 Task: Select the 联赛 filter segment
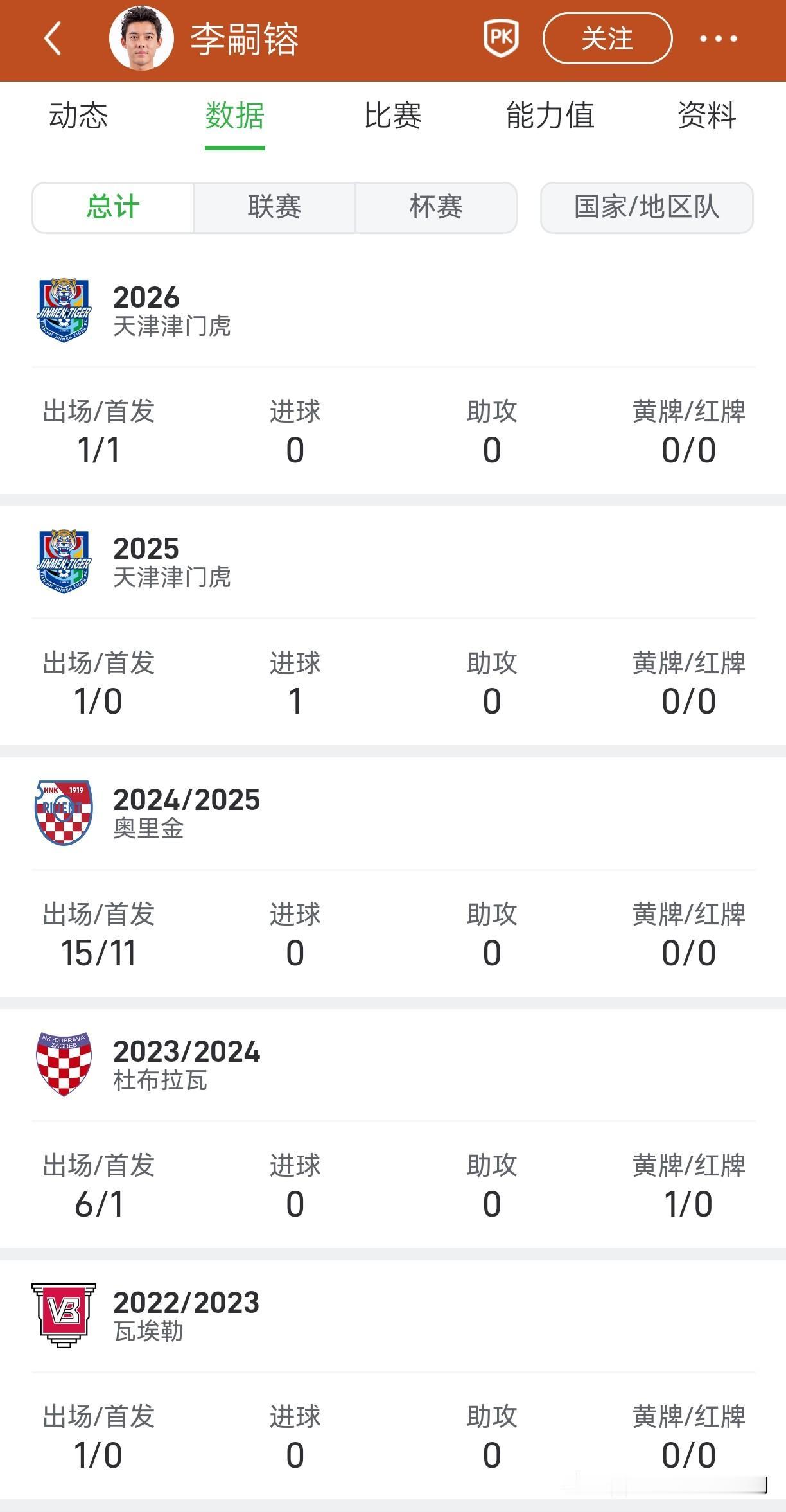pos(274,207)
